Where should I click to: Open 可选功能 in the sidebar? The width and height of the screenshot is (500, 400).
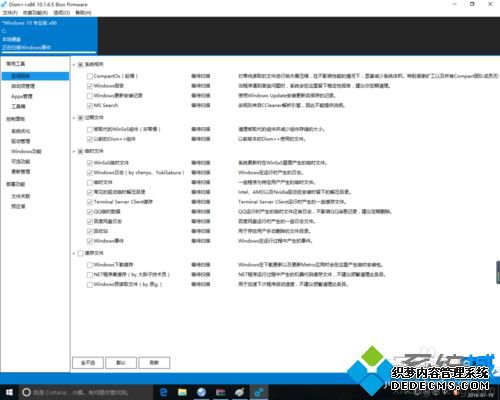coord(21,162)
